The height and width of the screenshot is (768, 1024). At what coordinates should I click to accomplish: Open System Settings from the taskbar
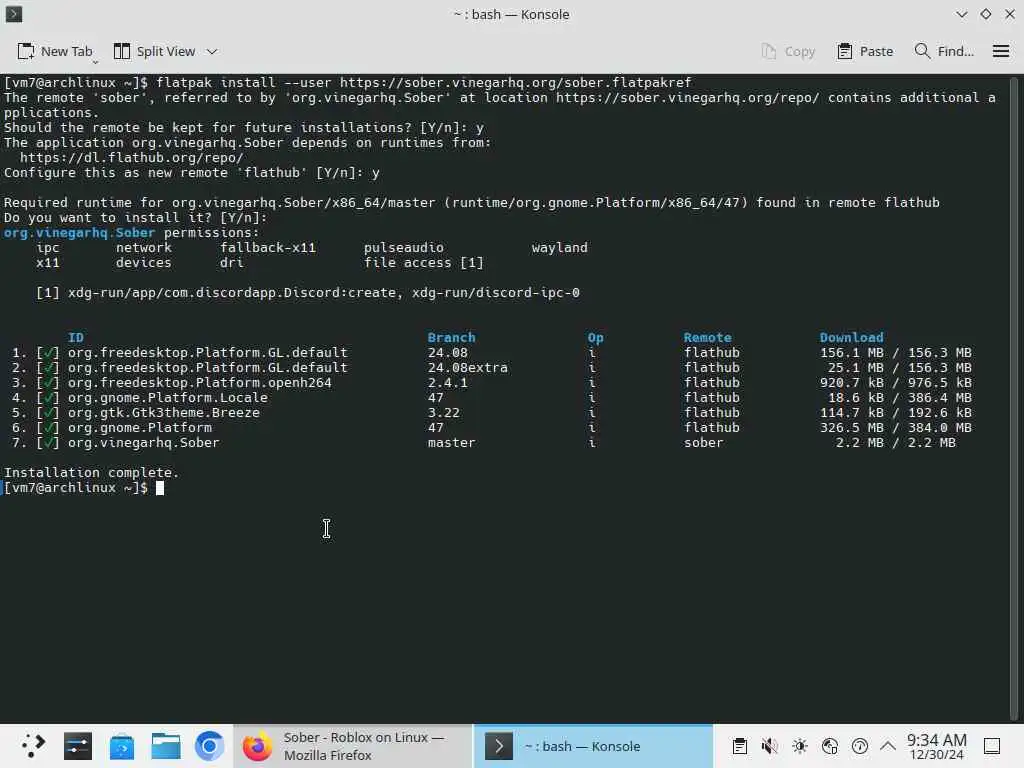[x=78, y=746]
